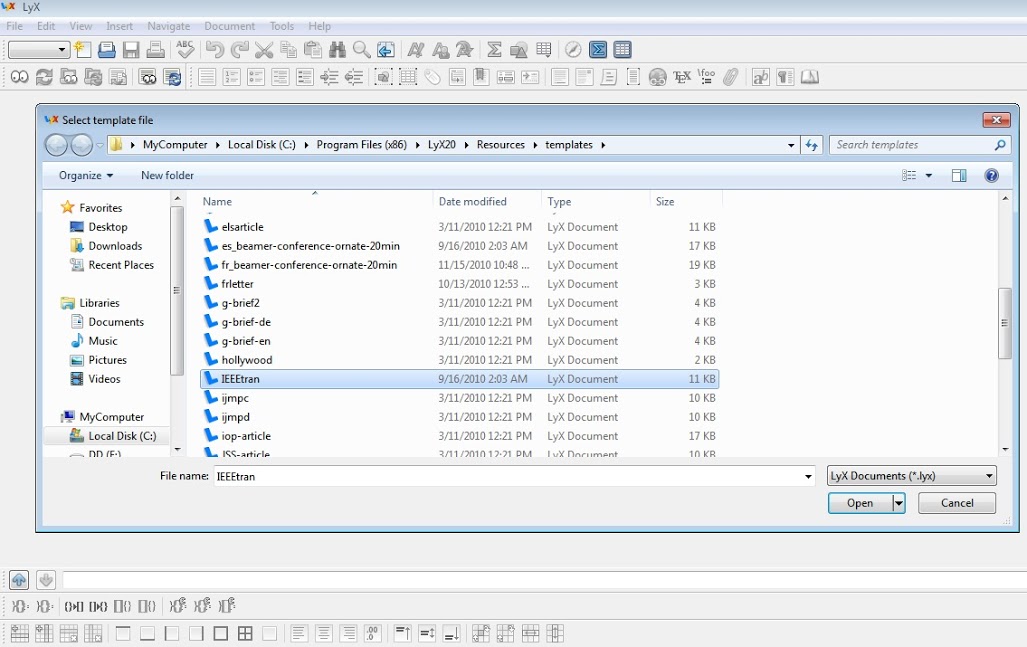1027x647 pixels.
Task: Click the Sigma insert math icon
Action: point(495,49)
